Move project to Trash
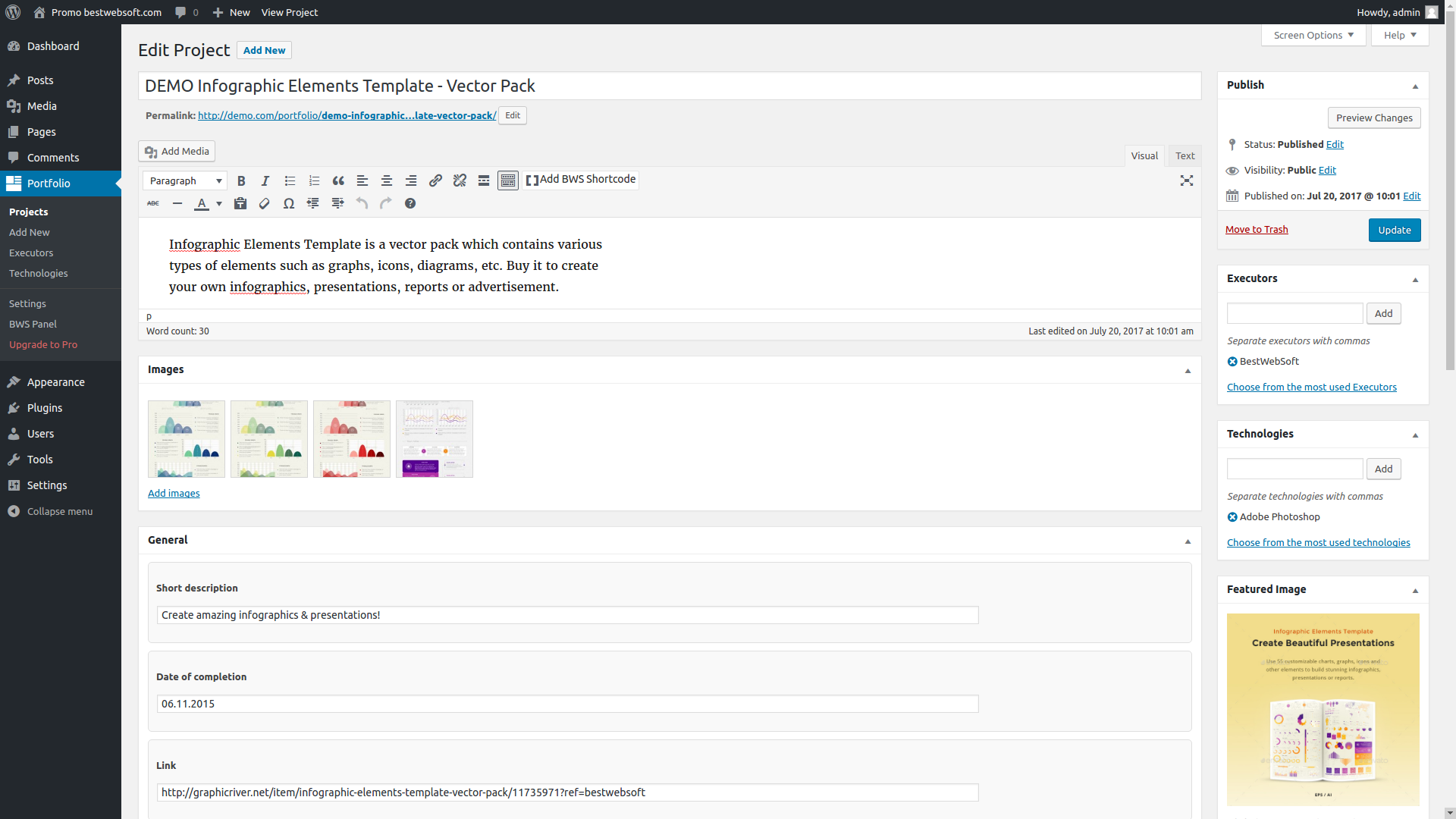The image size is (1456, 819). (x=1257, y=229)
